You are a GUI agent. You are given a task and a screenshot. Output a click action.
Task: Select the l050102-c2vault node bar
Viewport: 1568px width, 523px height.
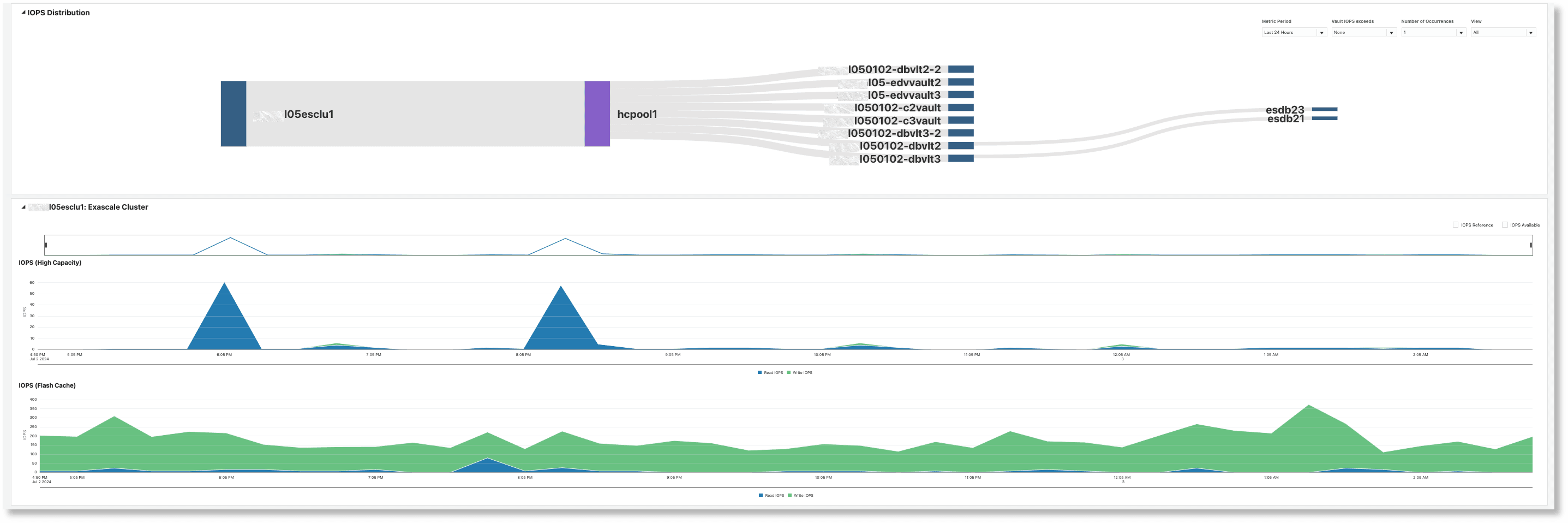pyautogui.click(x=962, y=107)
